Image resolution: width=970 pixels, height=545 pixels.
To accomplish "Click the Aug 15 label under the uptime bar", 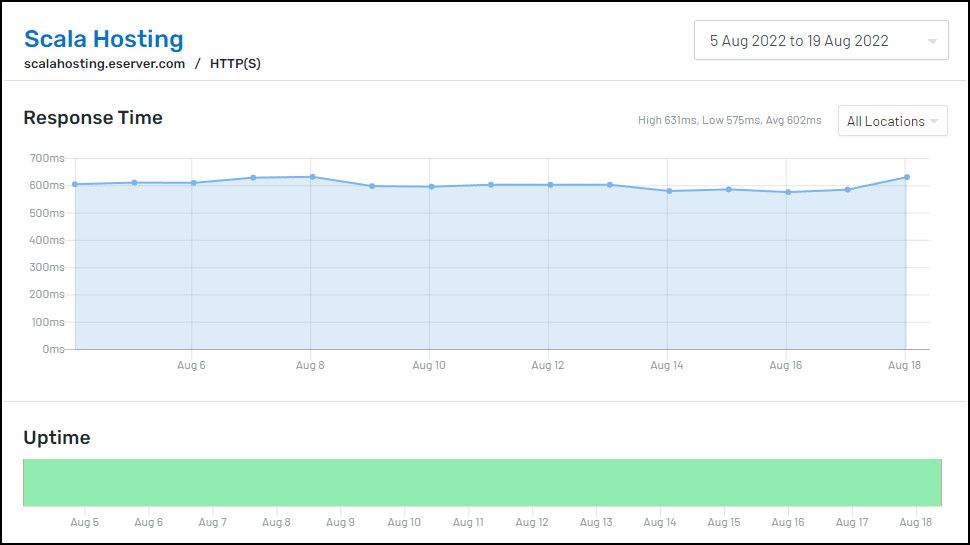I will [724, 523].
